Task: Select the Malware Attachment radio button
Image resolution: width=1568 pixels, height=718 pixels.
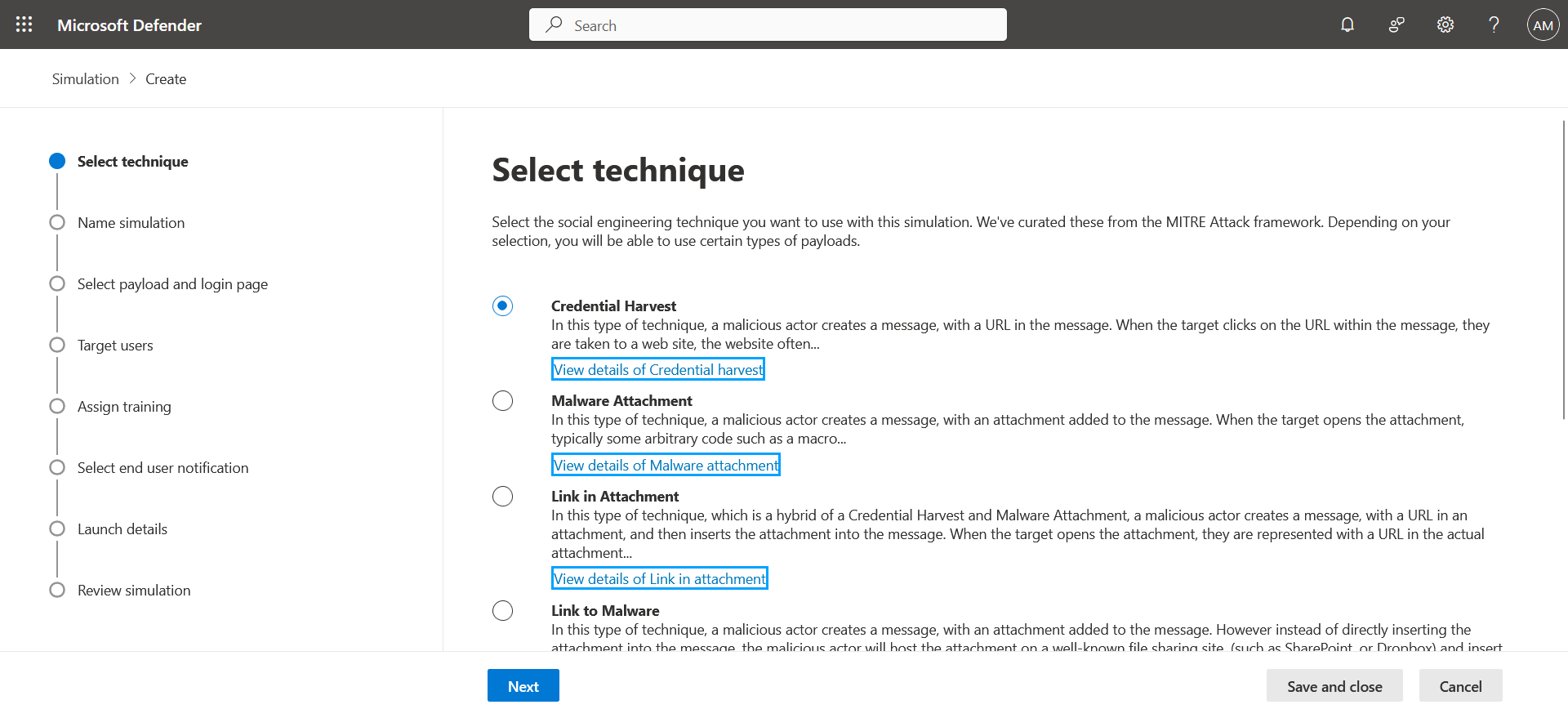Action: pos(502,400)
